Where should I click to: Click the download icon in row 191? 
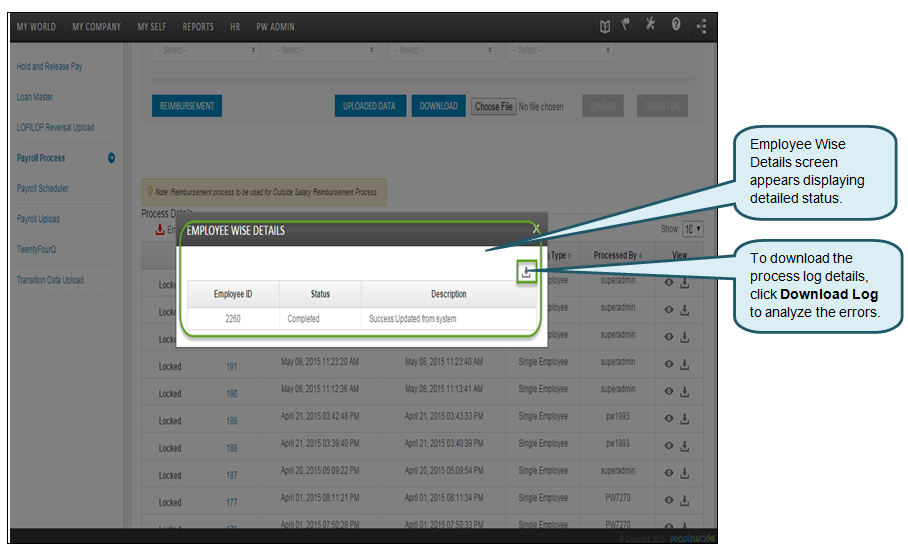pos(685,365)
